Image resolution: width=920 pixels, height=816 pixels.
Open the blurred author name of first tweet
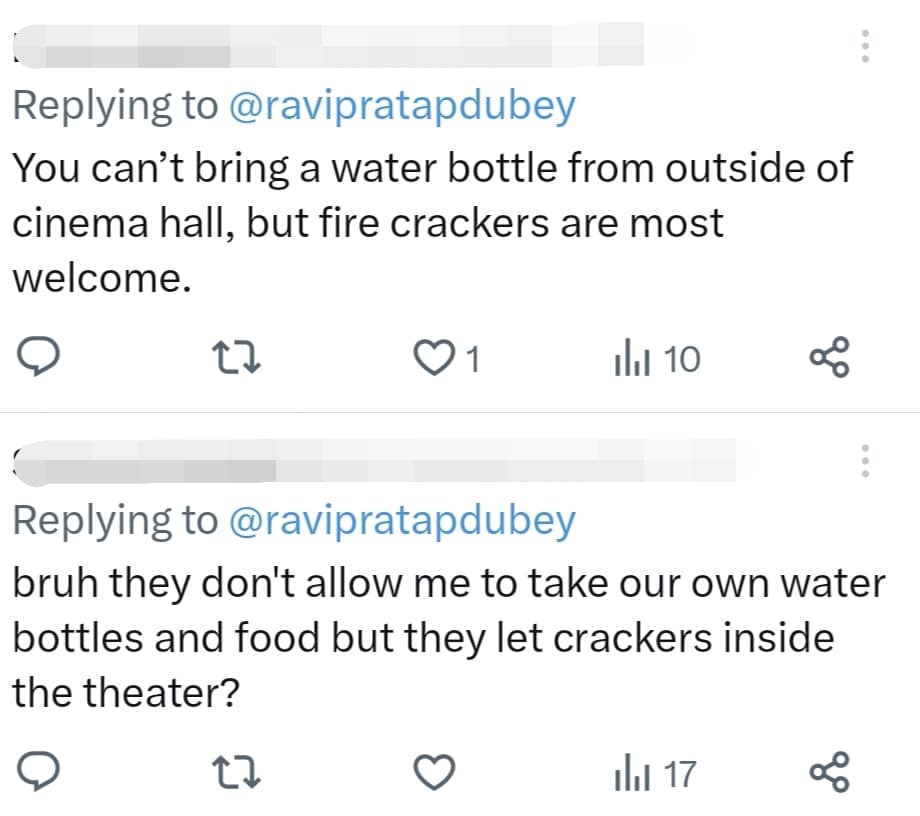(329, 46)
